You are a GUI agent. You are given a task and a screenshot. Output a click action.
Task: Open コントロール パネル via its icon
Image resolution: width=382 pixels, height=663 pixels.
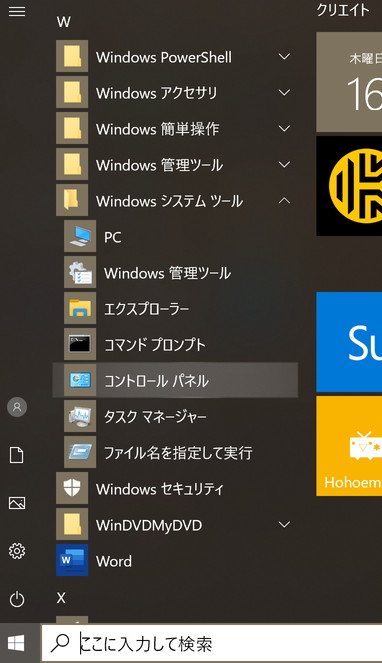(x=80, y=380)
